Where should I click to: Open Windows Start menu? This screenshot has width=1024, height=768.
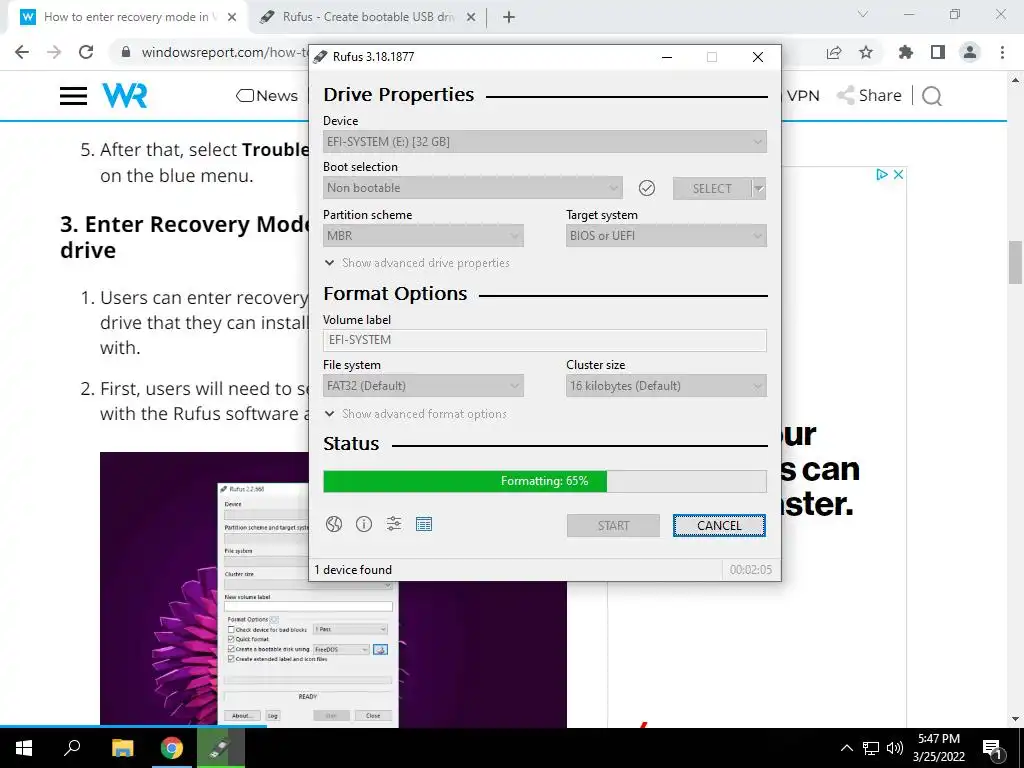point(24,748)
